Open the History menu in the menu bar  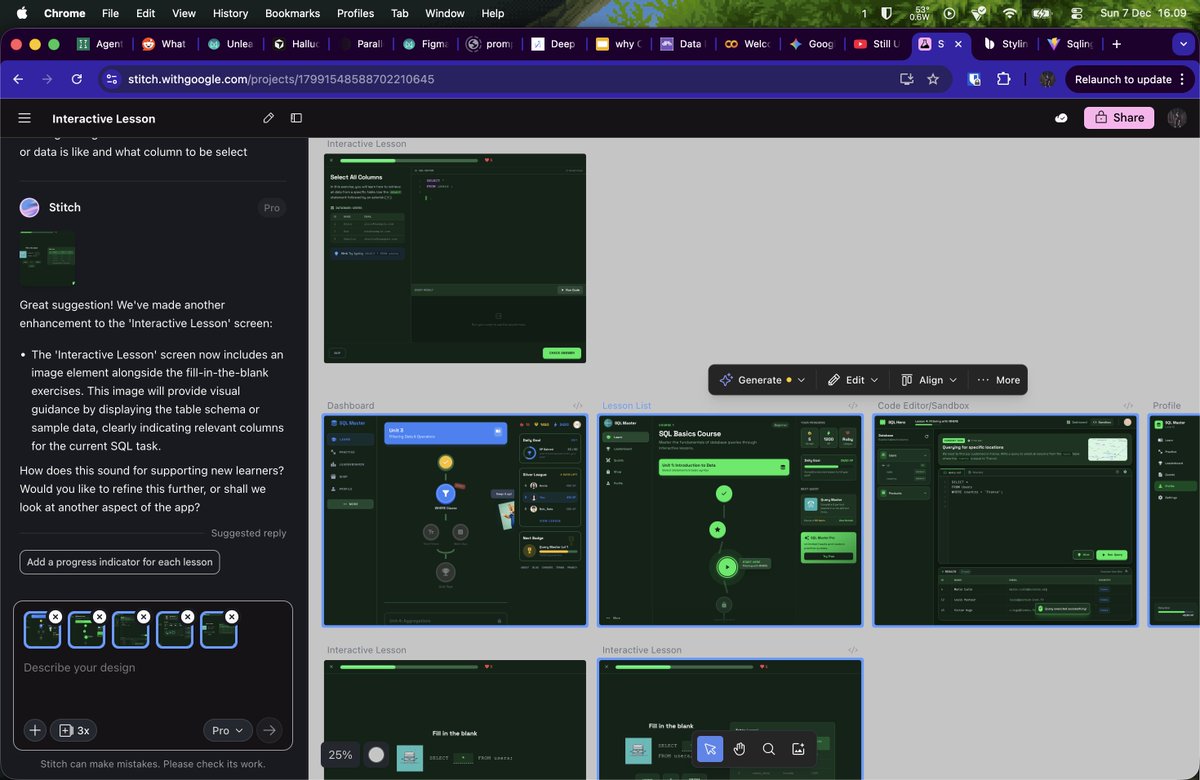[x=230, y=13]
